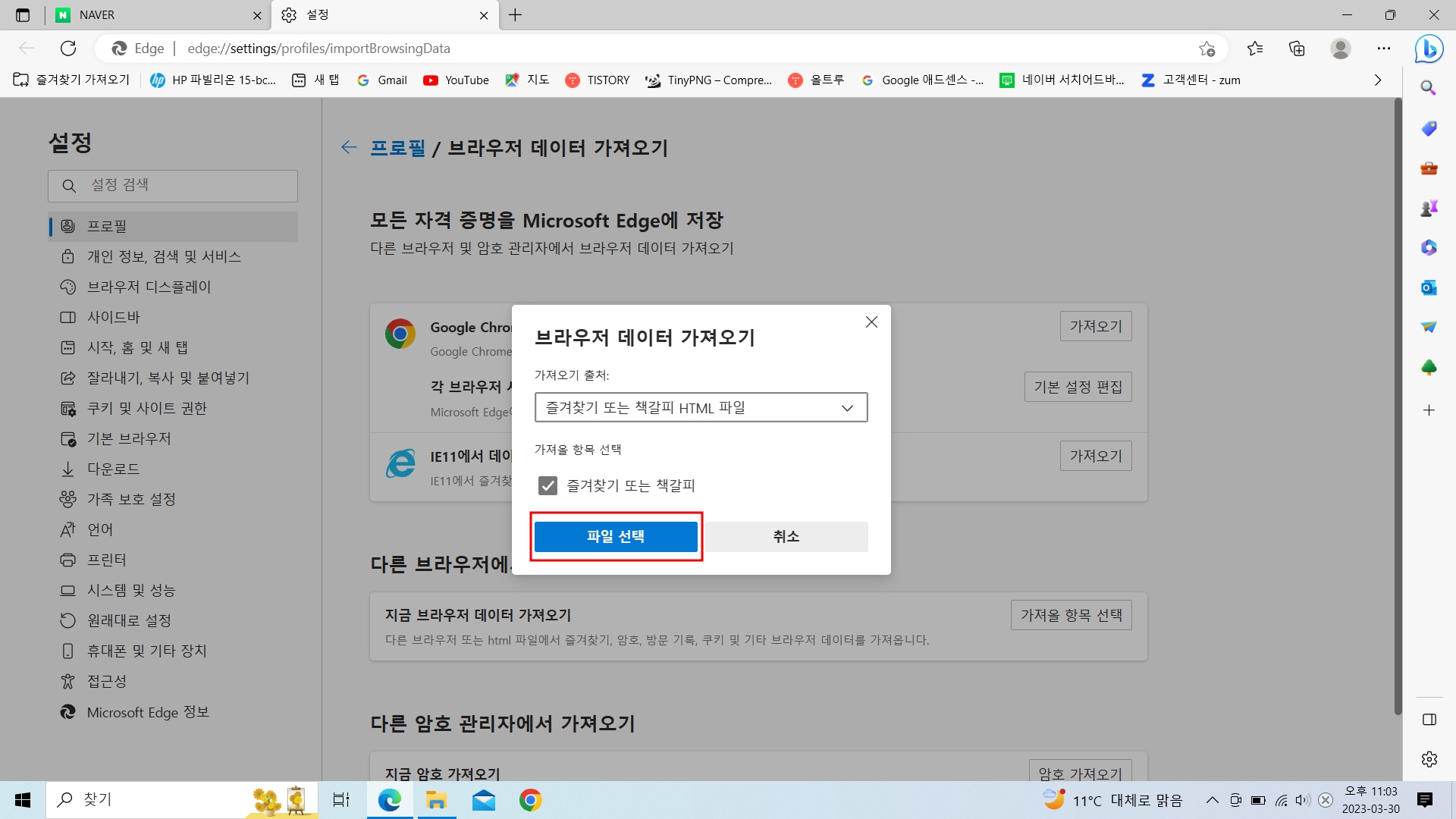Open the sidebar search magnifier icon

pos(1429,88)
